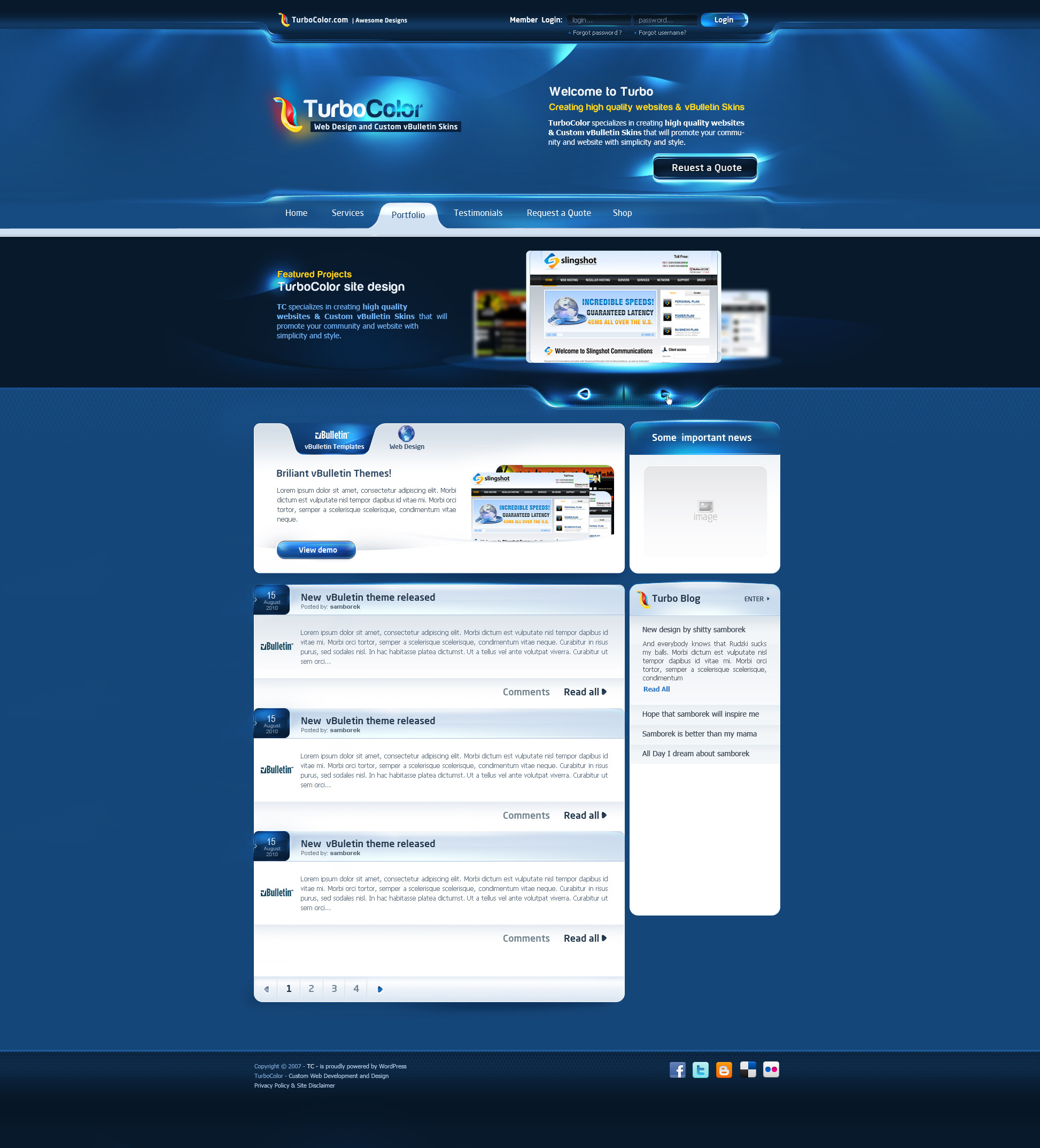Click the Forgot username link
1040x1148 pixels.
[662, 33]
